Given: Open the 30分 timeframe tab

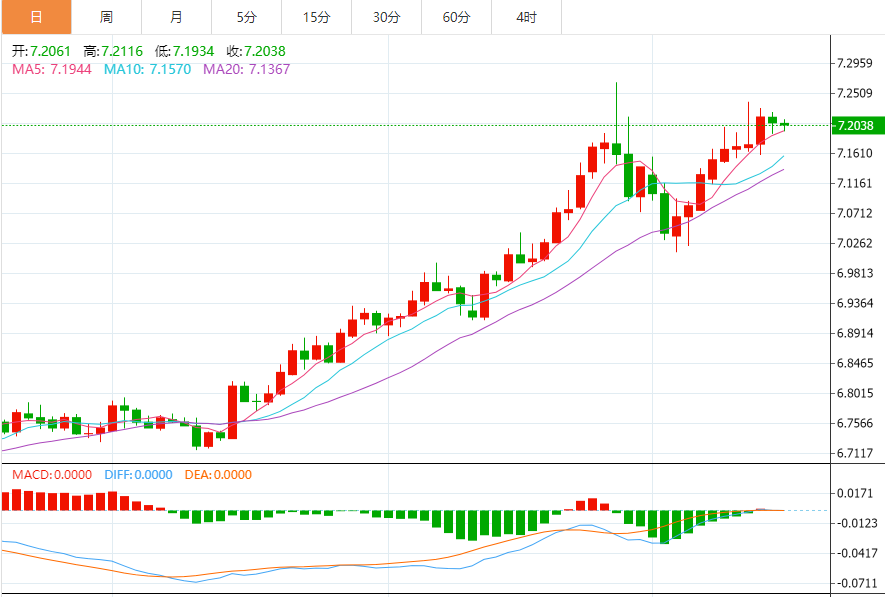Looking at the screenshot, I should tap(386, 17).
